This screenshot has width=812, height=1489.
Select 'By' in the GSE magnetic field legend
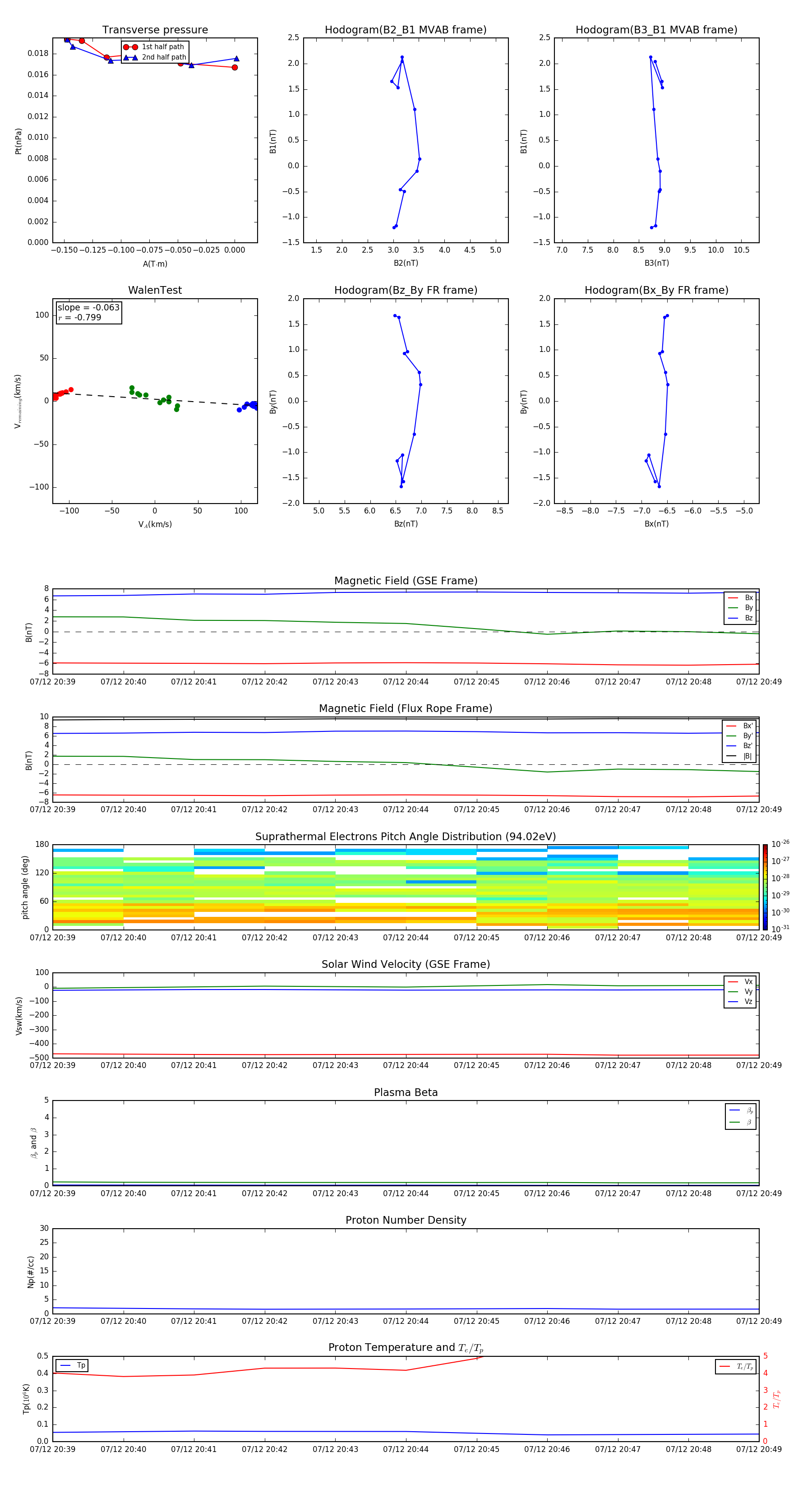(x=740, y=607)
